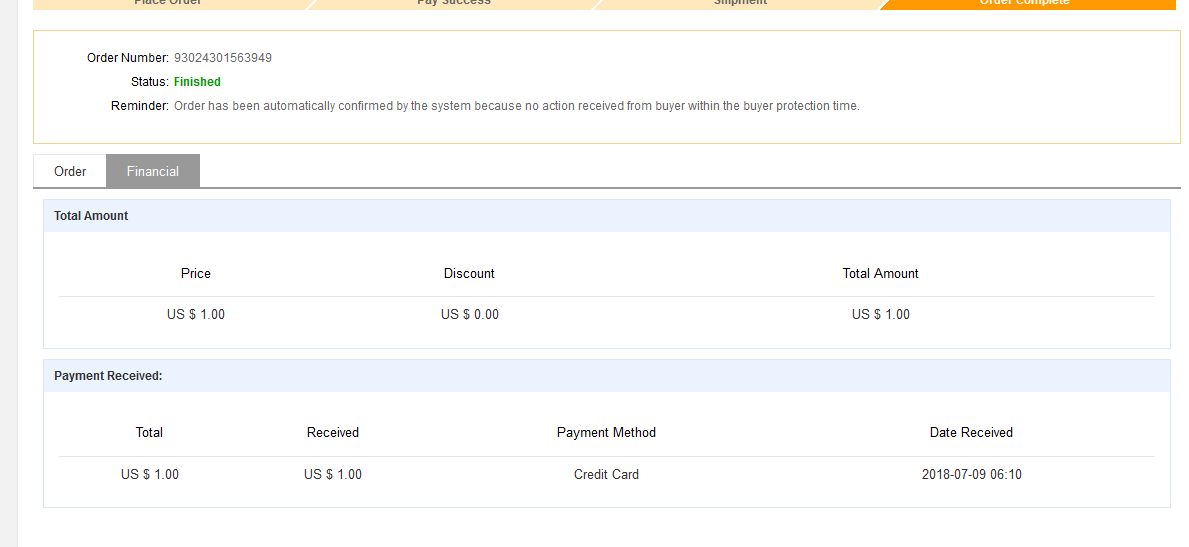Click the Price value US $ 1.00
Viewport: 1189px width, 547px height.
tap(196, 314)
